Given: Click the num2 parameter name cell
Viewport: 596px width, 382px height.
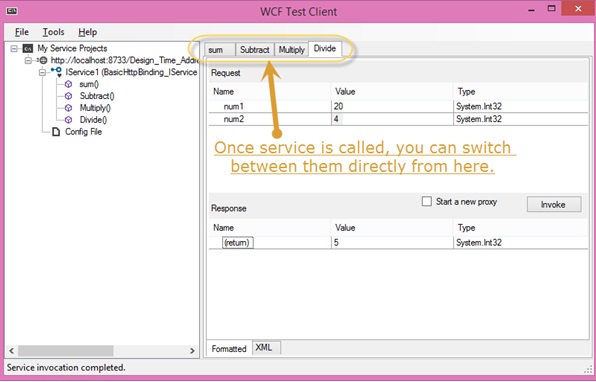Looking at the screenshot, I should pos(270,119).
